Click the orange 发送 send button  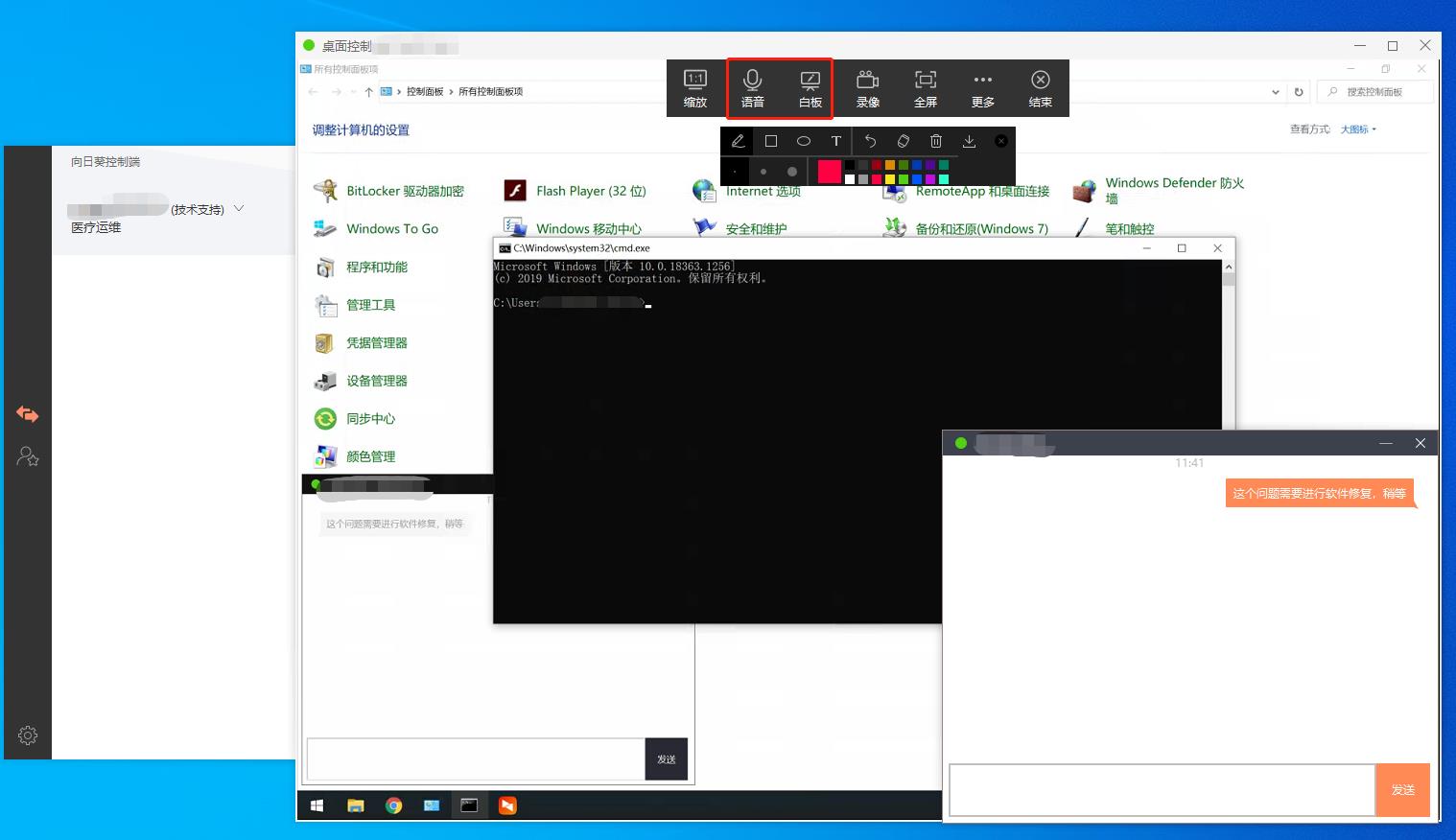1402,789
